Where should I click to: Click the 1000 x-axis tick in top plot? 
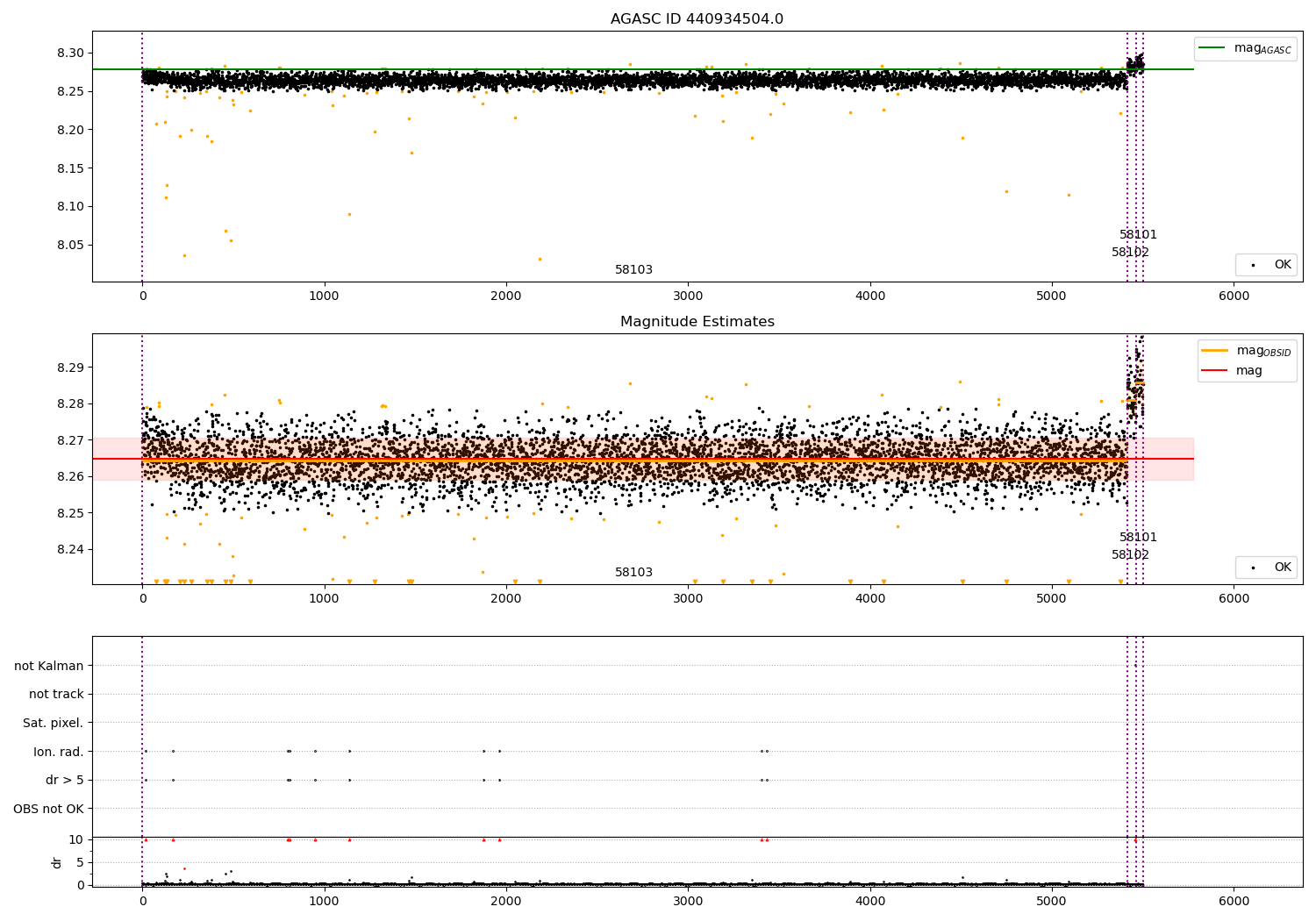pos(325,296)
